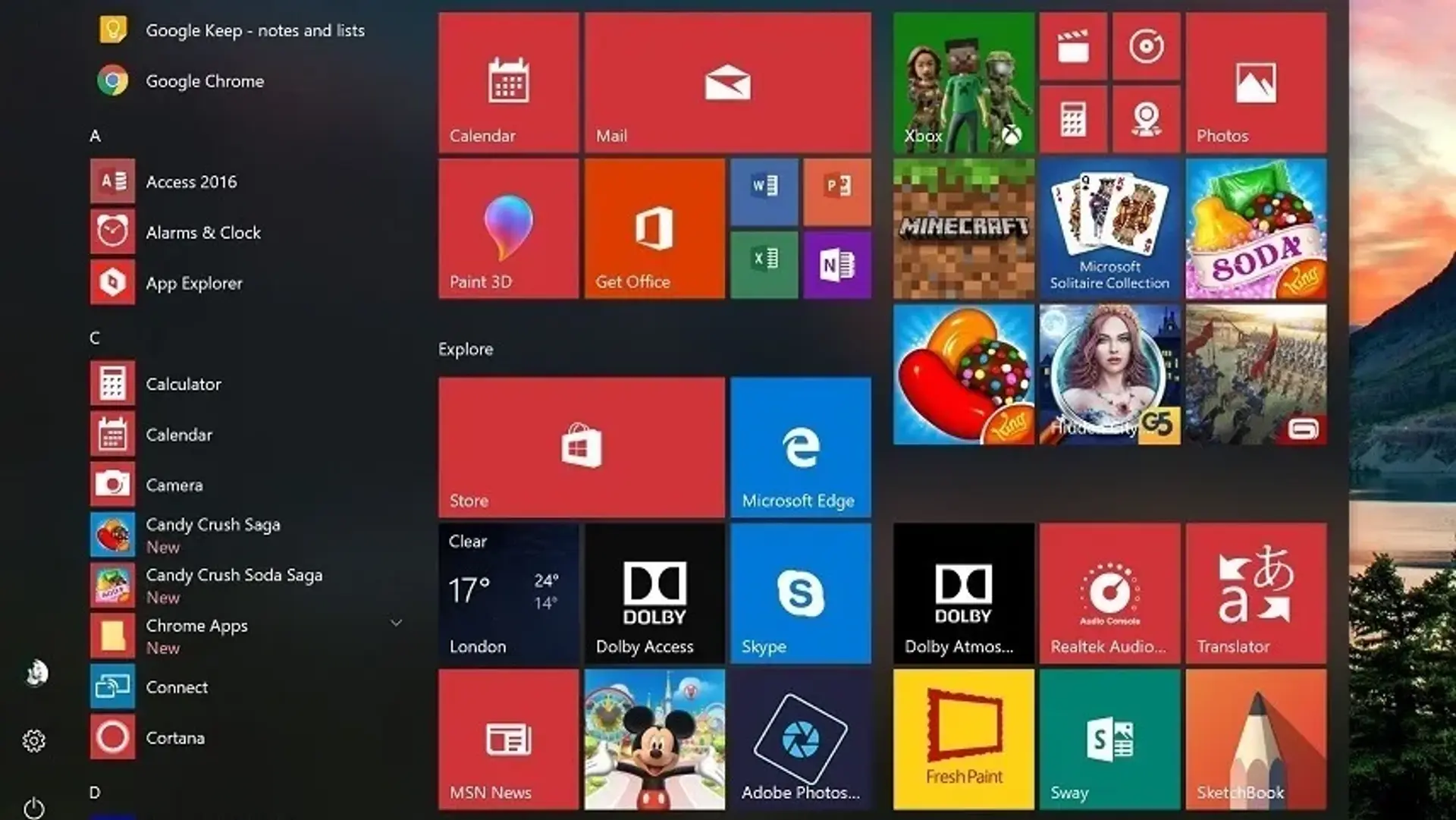
Task: Open the Sway tile
Action: tap(1110, 739)
